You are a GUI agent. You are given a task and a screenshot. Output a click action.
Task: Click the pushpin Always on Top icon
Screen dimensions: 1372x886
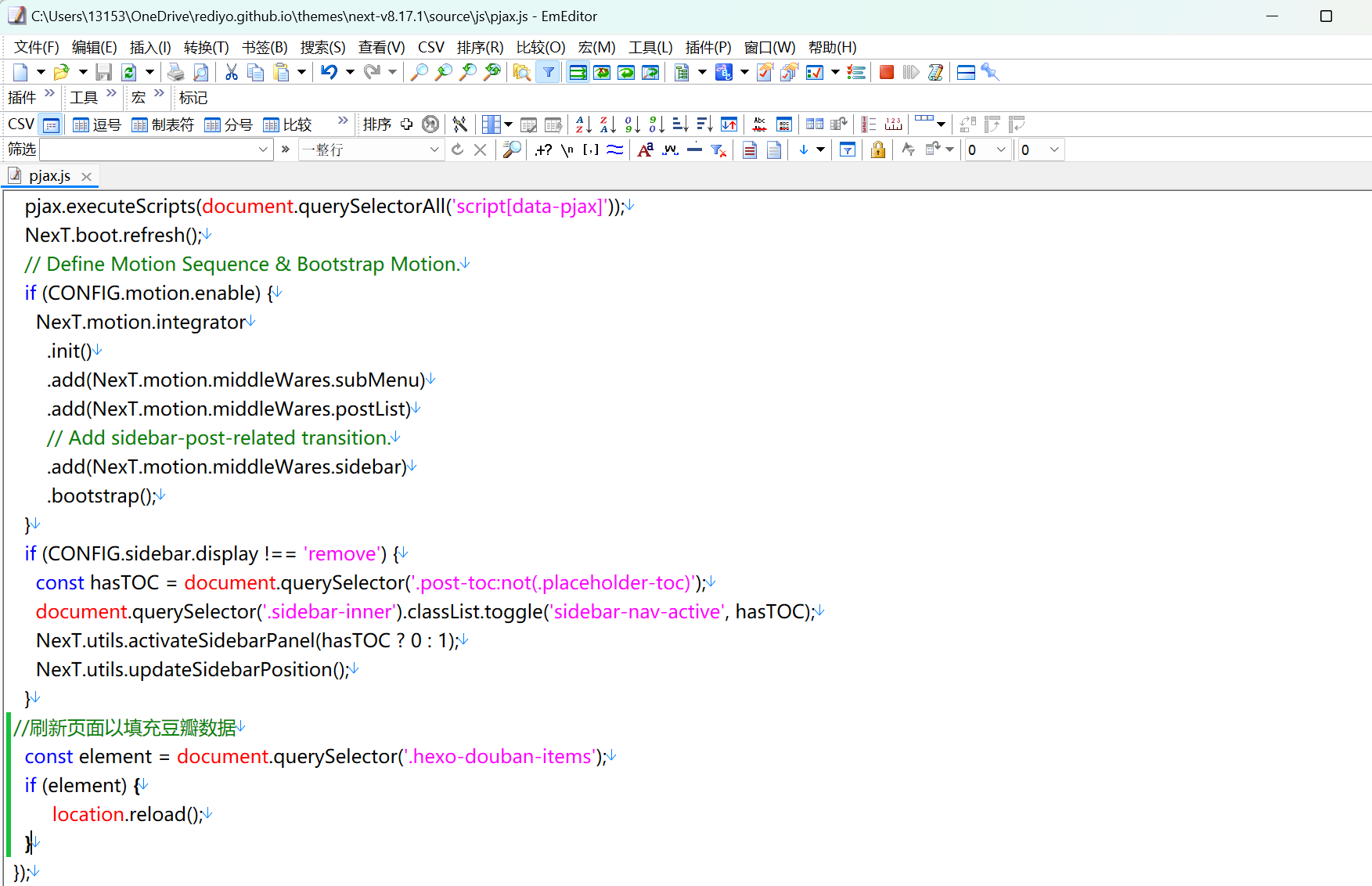(x=990, y=73)
